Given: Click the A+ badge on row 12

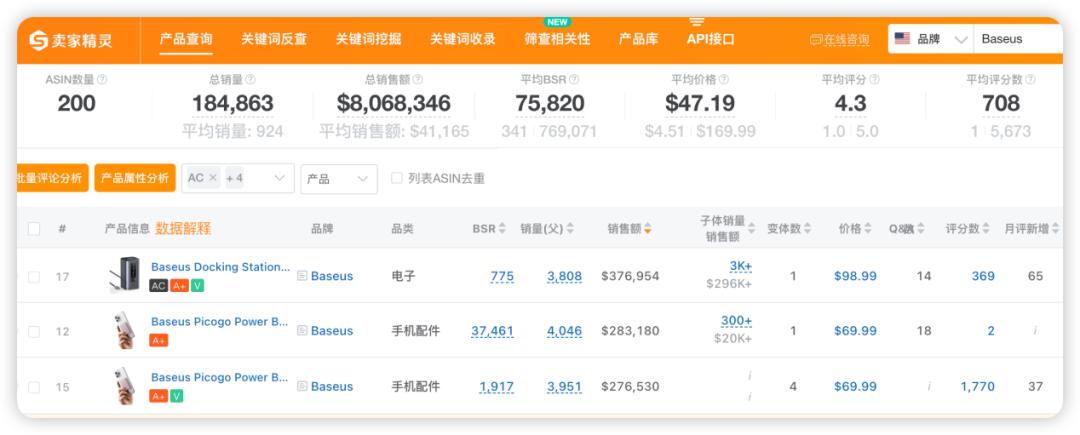Looking at the screenshot, I should coord(158,340).
